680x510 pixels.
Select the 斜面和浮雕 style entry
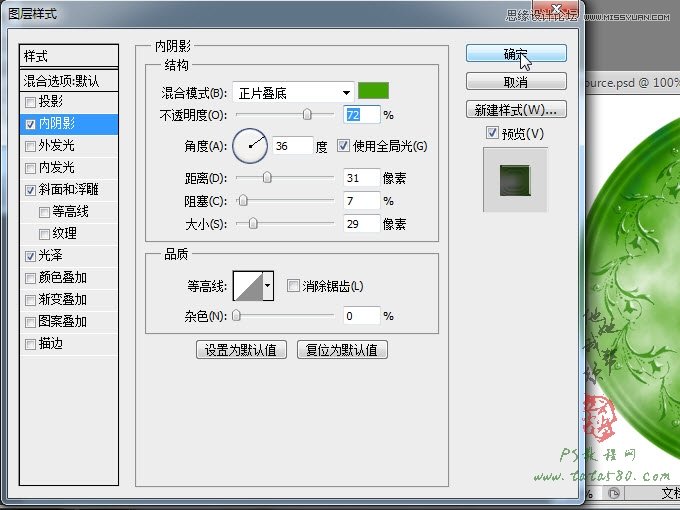coord(69,190)
